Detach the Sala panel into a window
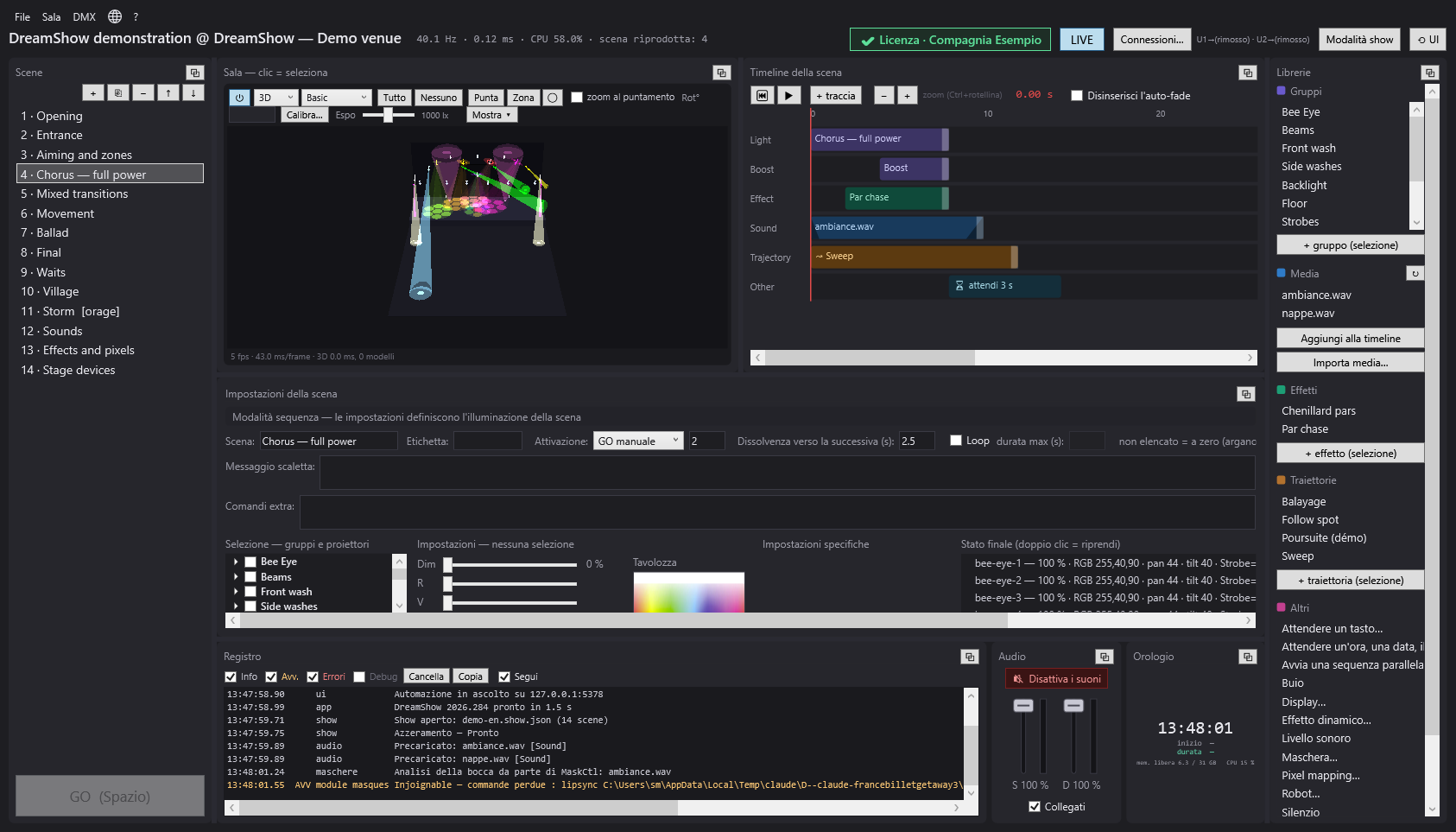The image size is (1456, 832). point(721,73)
